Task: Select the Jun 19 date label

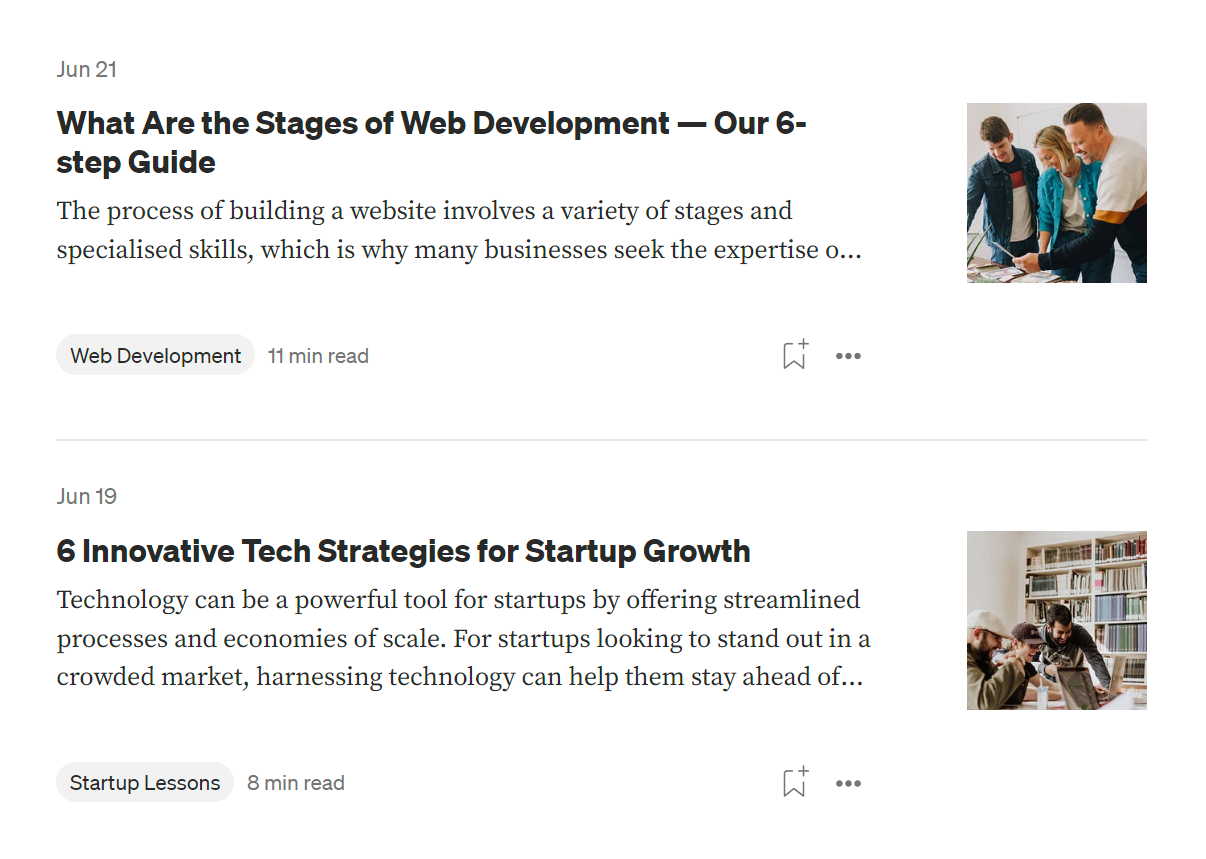Action: tap(86, 496)
